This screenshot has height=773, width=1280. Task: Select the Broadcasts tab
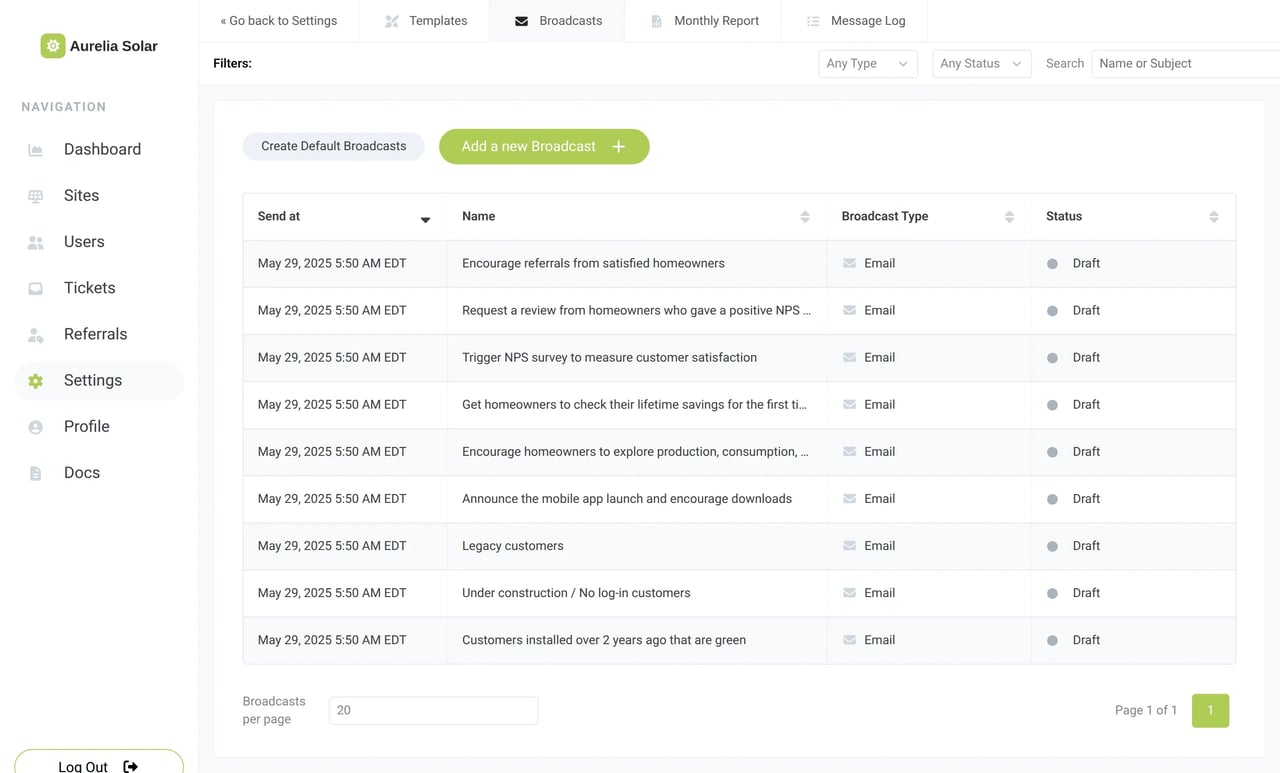[x=557, y=21]
